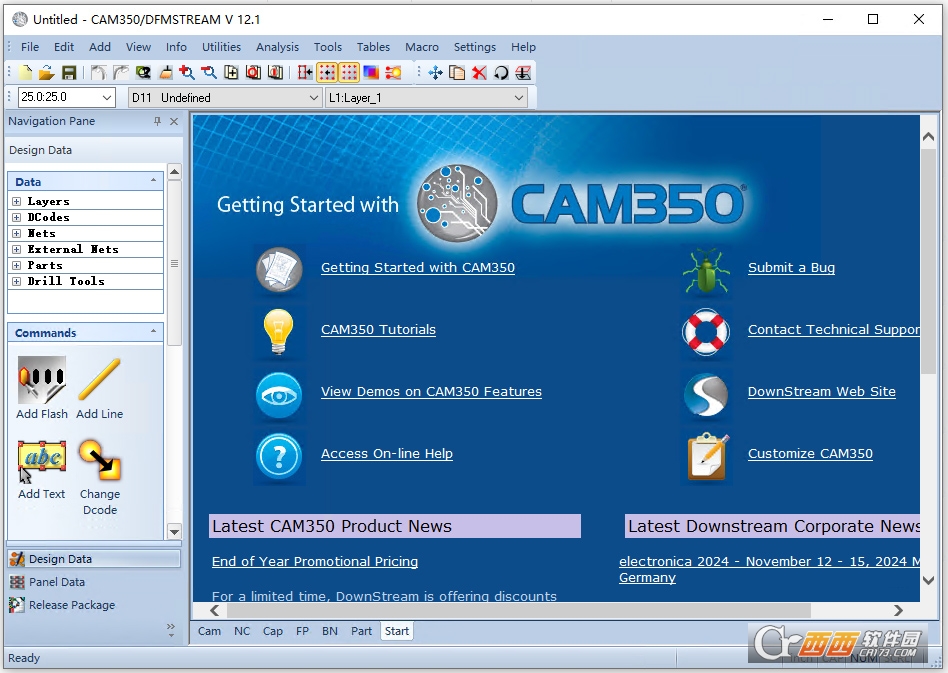The width and height of the screenshot is (948, 673).
Task: Click the New file toolbar icon
Action: point(25,73)
